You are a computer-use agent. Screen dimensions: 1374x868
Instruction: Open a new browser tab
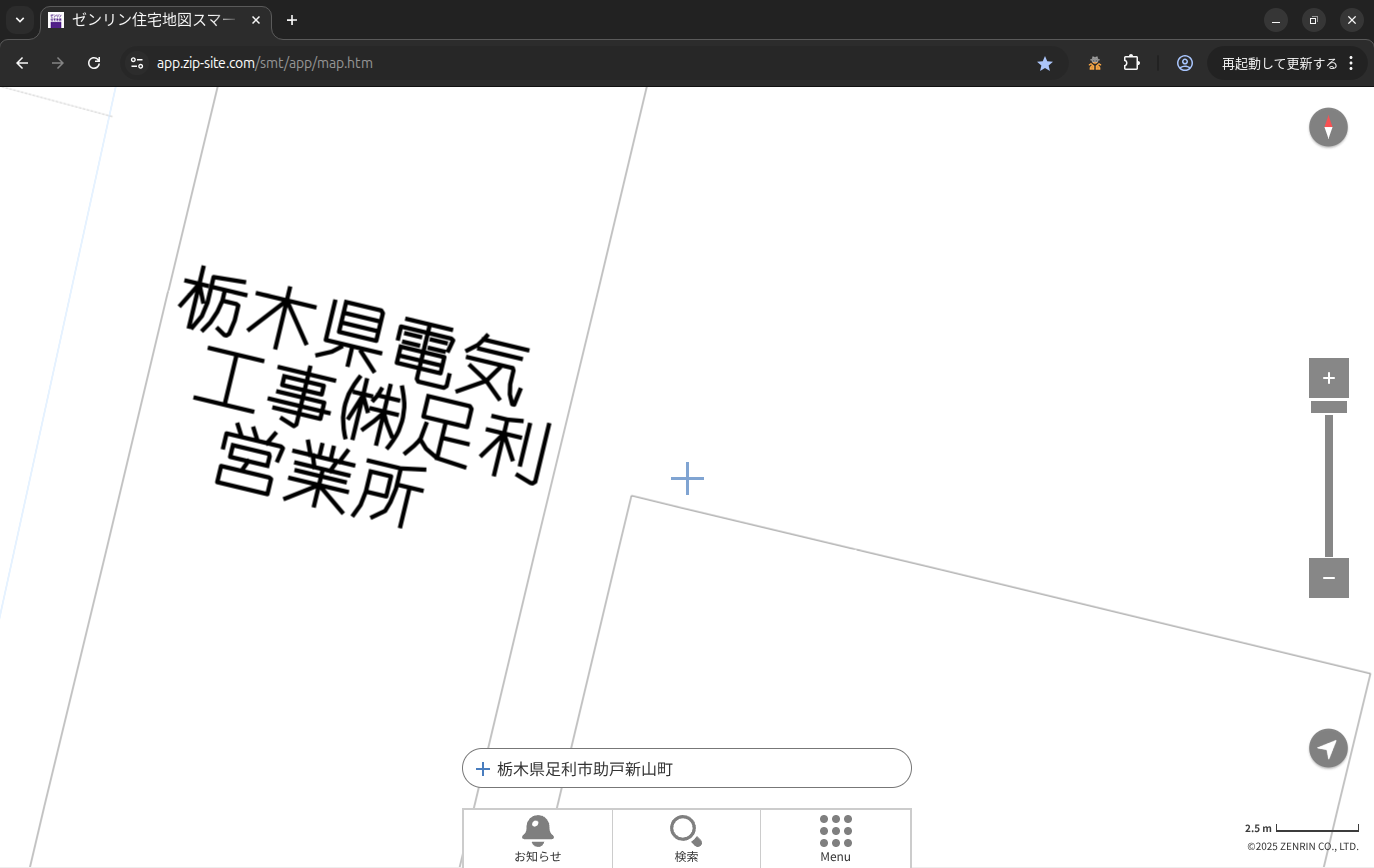pos(292,20)
